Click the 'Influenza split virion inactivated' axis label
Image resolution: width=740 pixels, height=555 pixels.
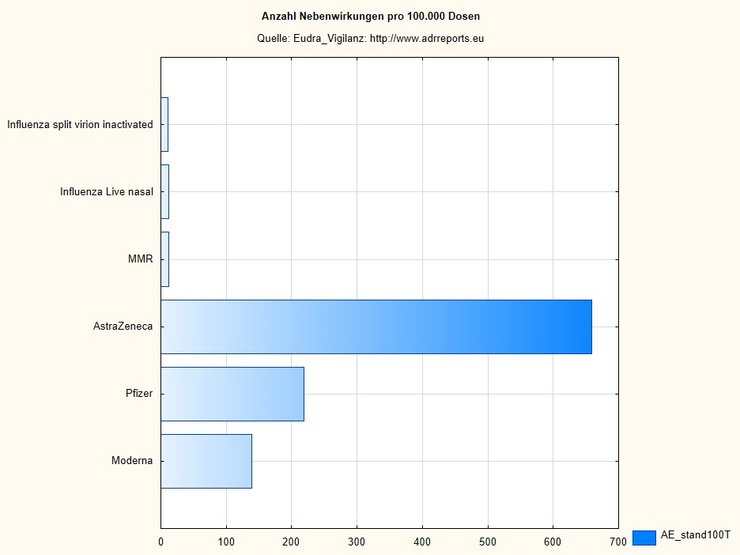coord(80,125)
